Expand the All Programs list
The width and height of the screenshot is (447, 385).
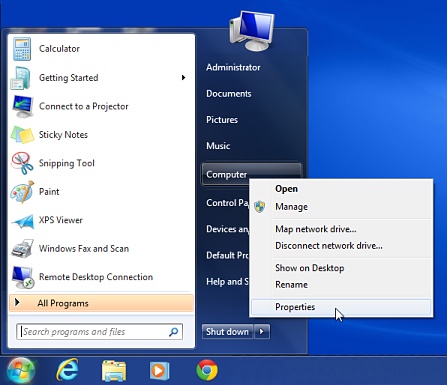pos(101,303)
